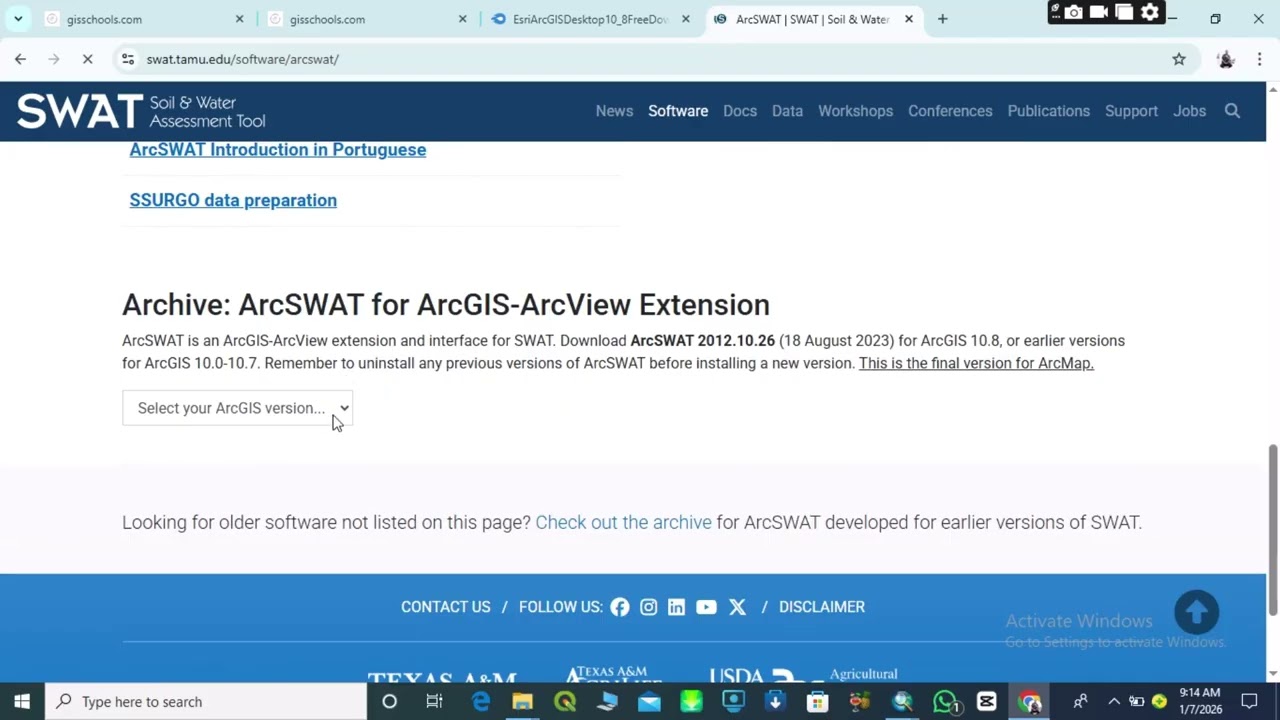
Task: Click the Windows search box
Action: point(206,702)
